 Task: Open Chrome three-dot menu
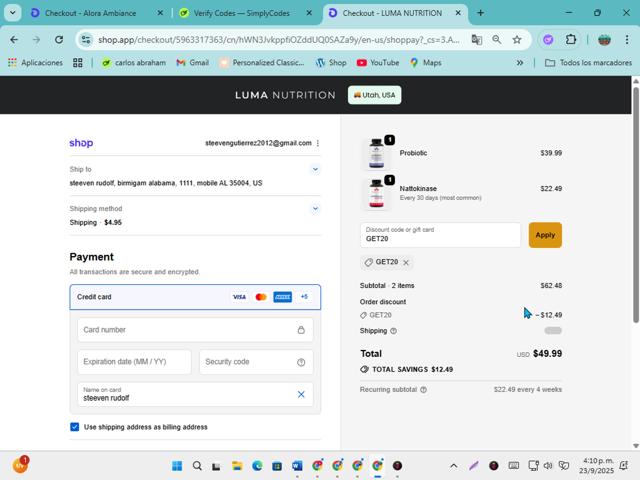tap(627, 40)
